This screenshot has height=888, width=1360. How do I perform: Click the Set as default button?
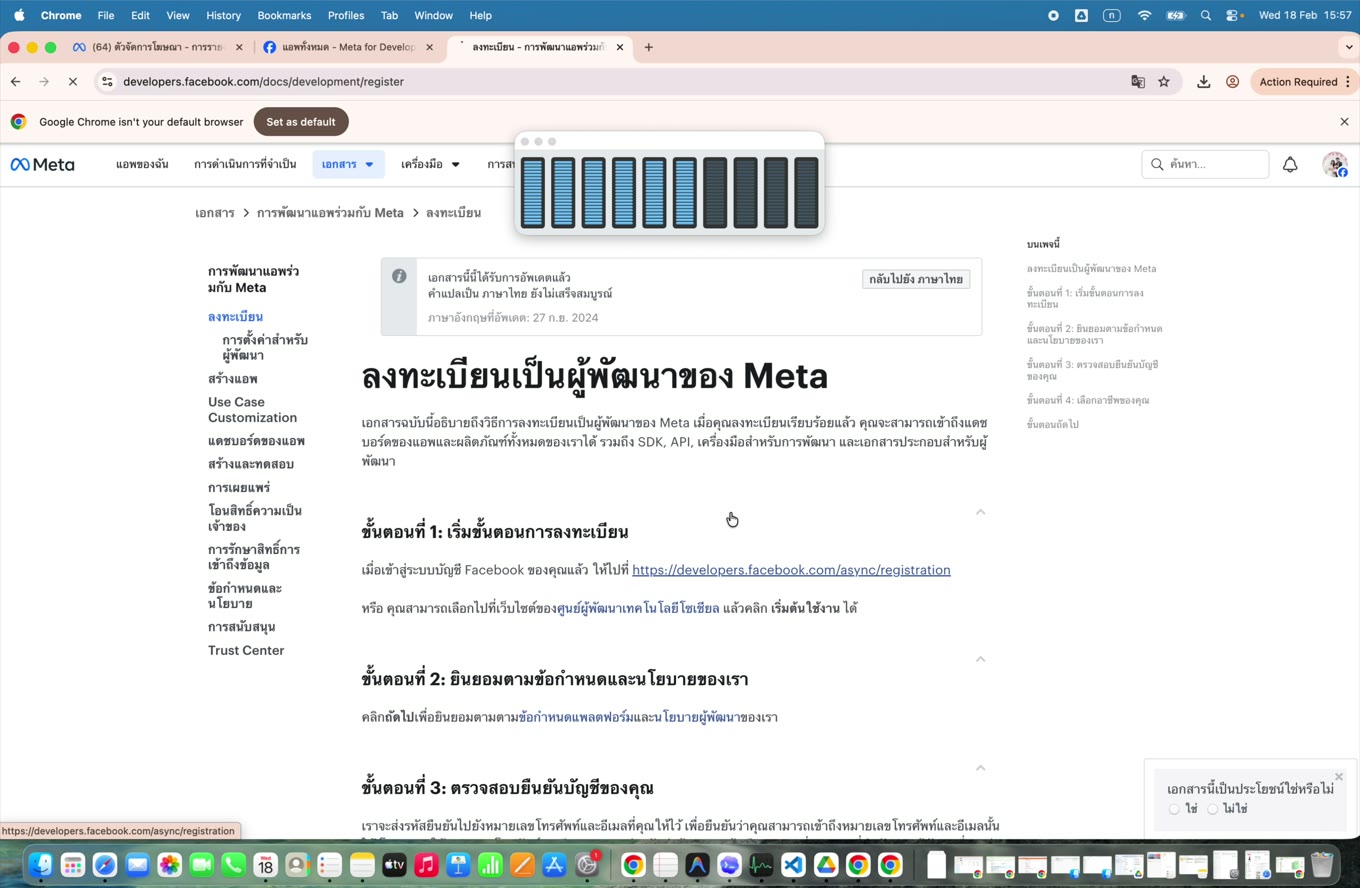[301, 122]
